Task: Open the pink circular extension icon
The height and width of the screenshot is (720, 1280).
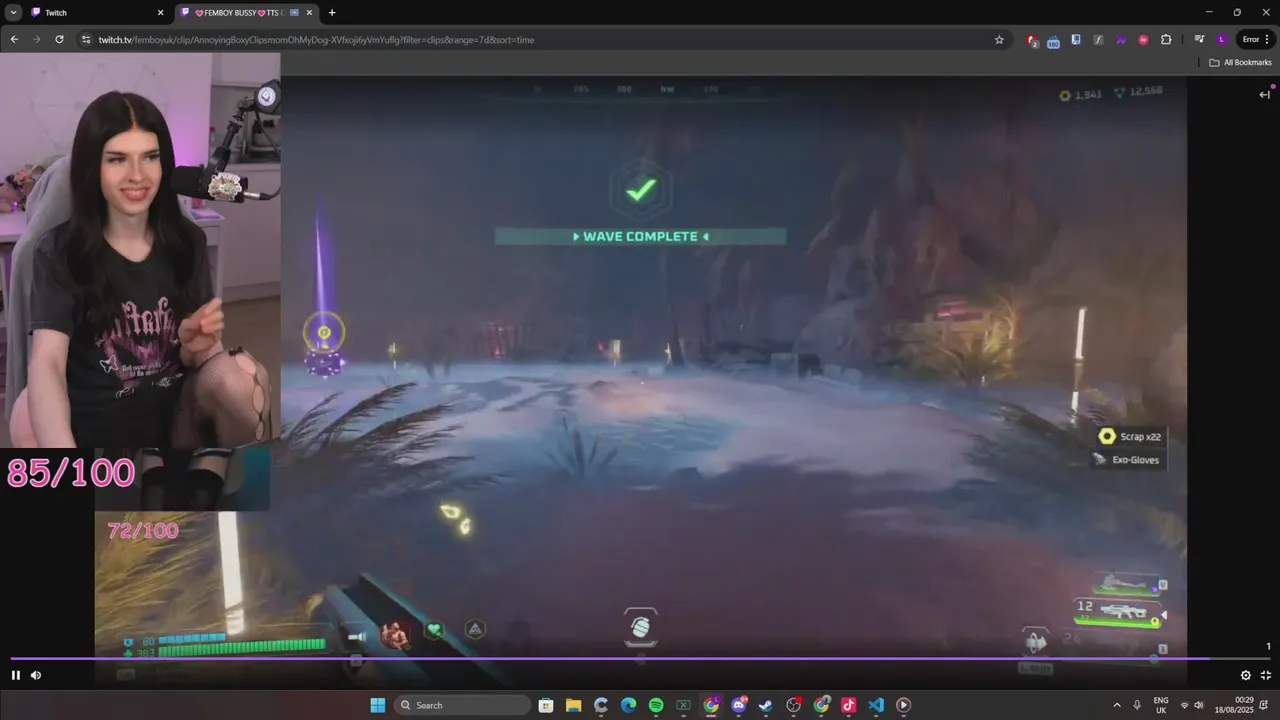Action: (1143, 39)
